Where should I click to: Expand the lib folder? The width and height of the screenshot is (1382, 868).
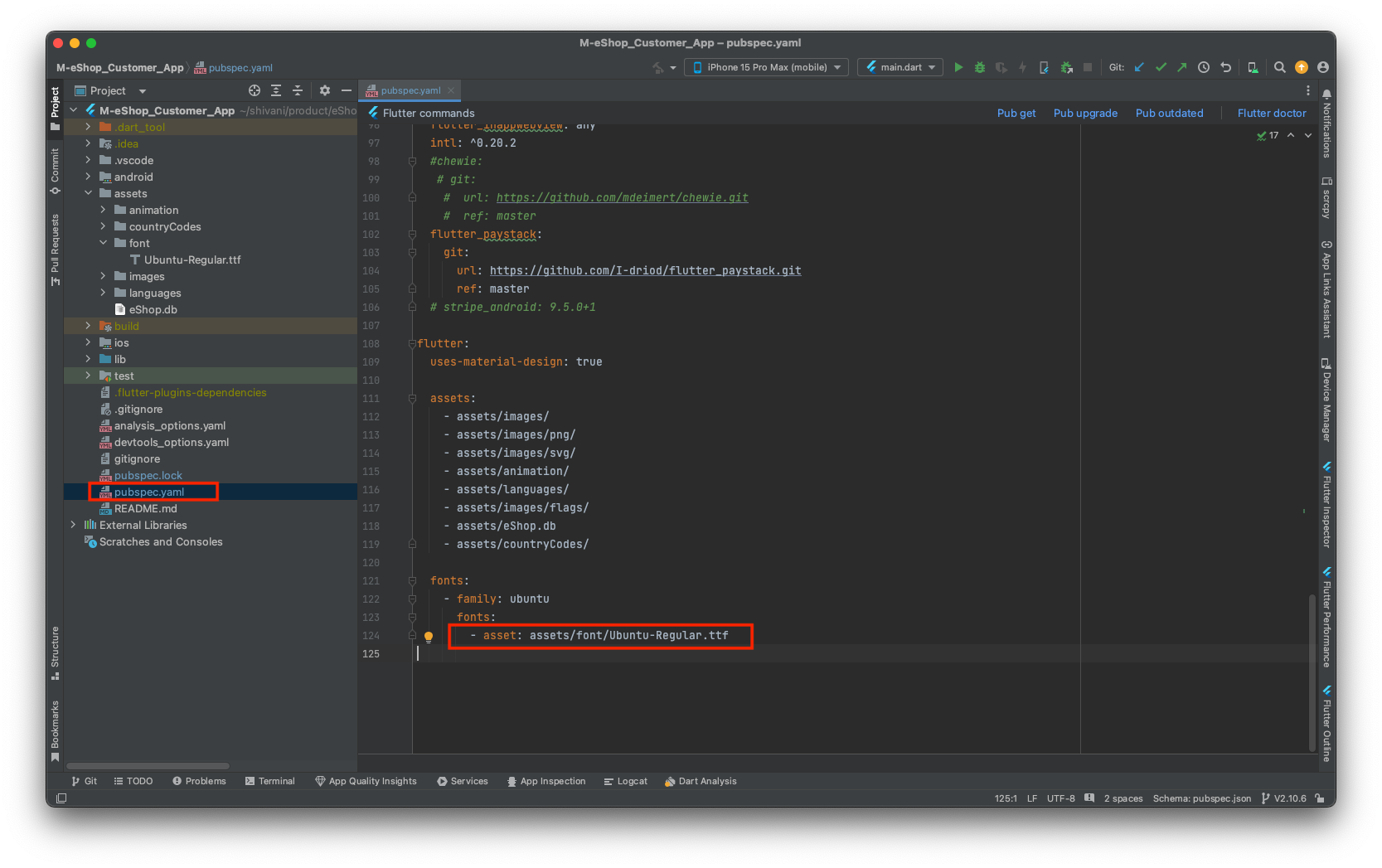88,359
